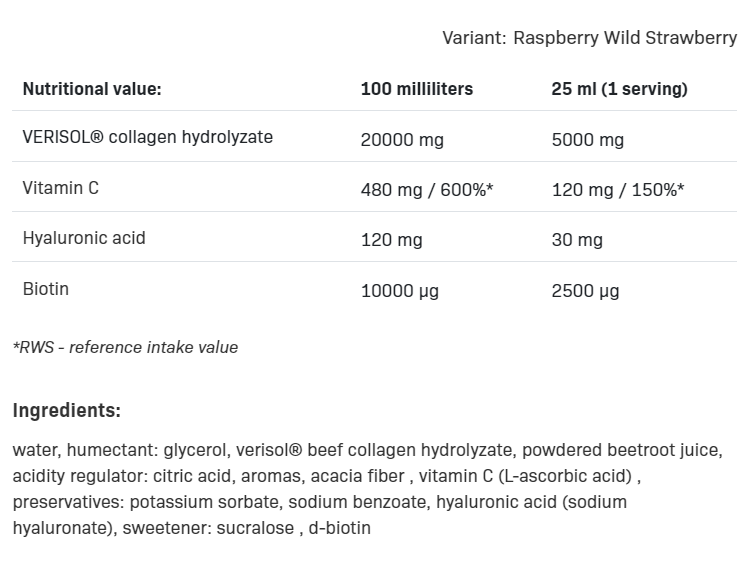Select the Vitamin C row label

[x=60, y=187]
